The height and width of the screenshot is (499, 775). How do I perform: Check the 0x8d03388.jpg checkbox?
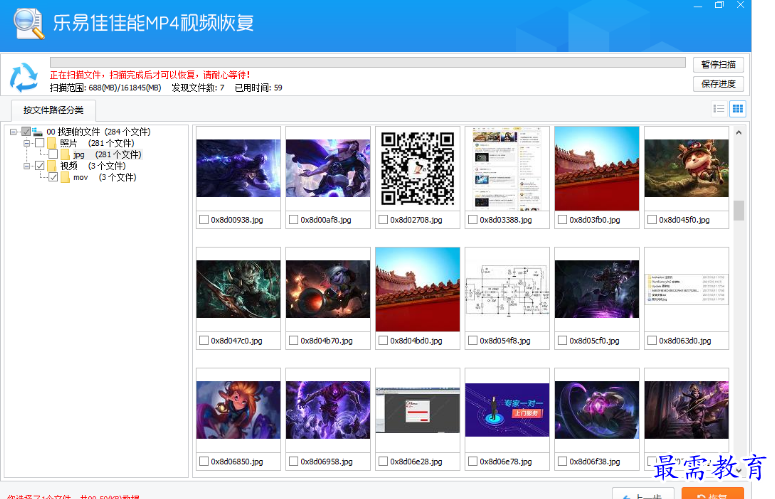(473, 220)
